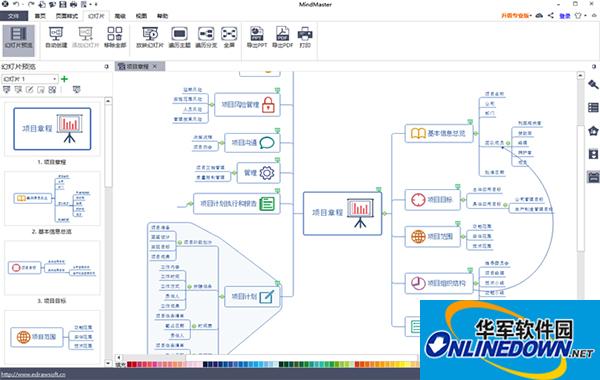Screen dimensions: 600x380
Task: Open the 幻灯片 1 dropdown
Action: [30, 79]
